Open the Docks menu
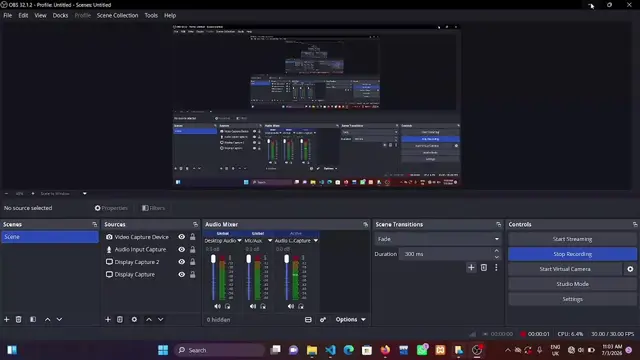 (x=60, y=16)
